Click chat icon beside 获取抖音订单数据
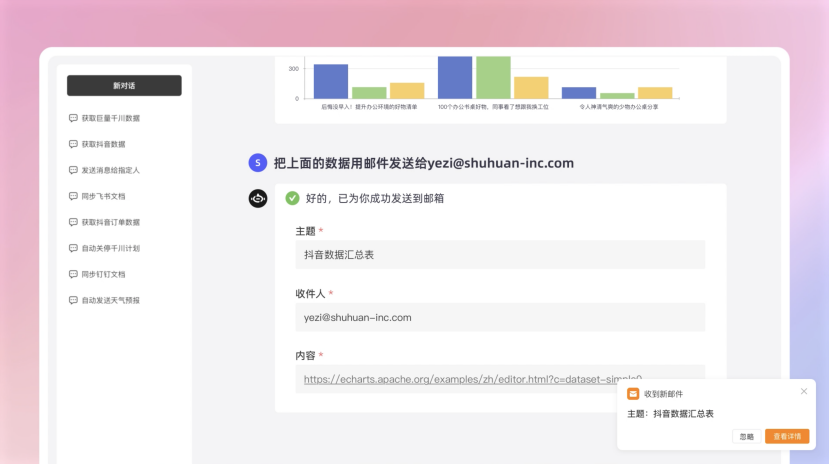Screen dimensions: 829x465 click(73, 222)
